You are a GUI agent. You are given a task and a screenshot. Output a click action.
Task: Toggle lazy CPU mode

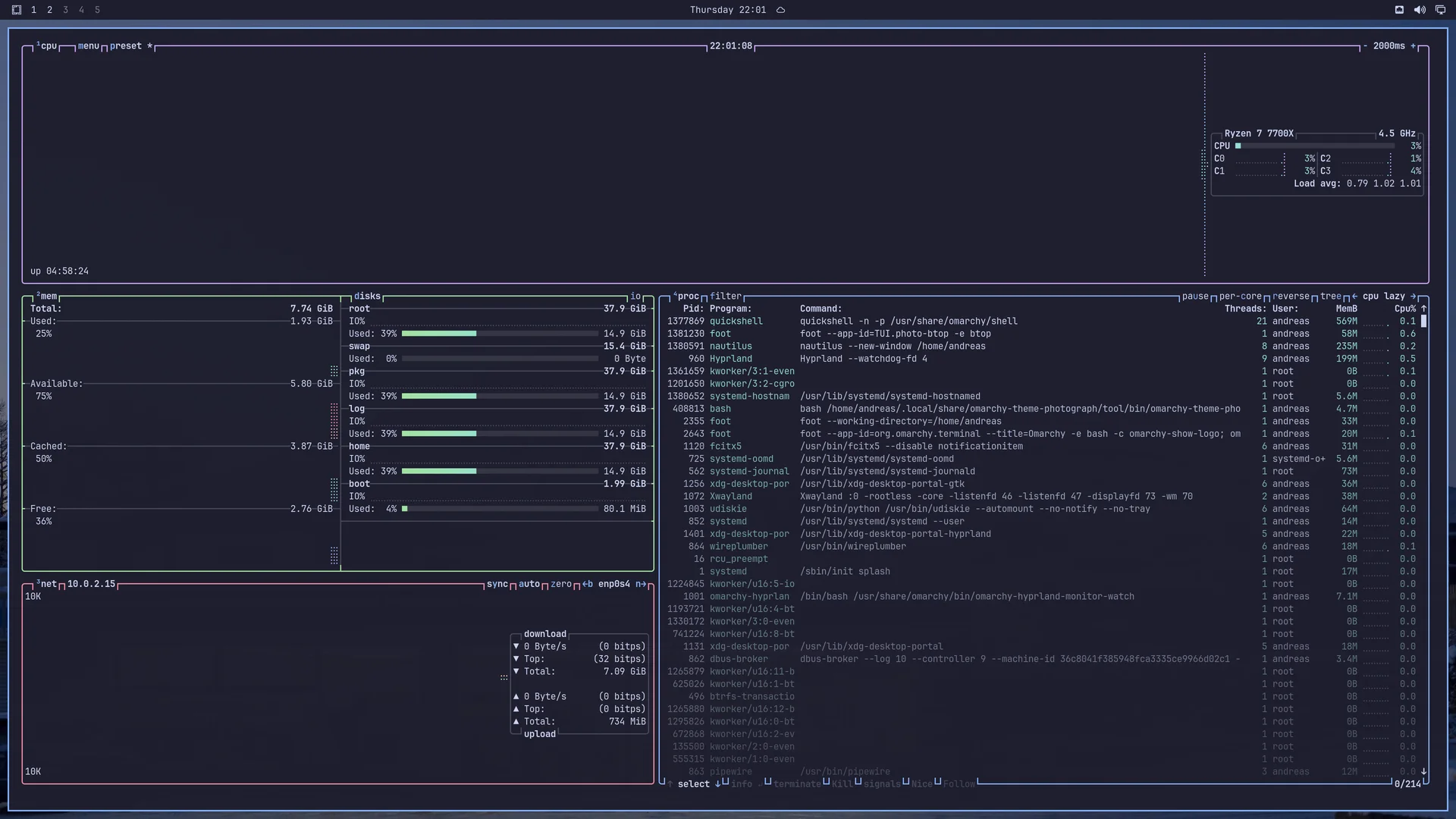click(1395, 297)
